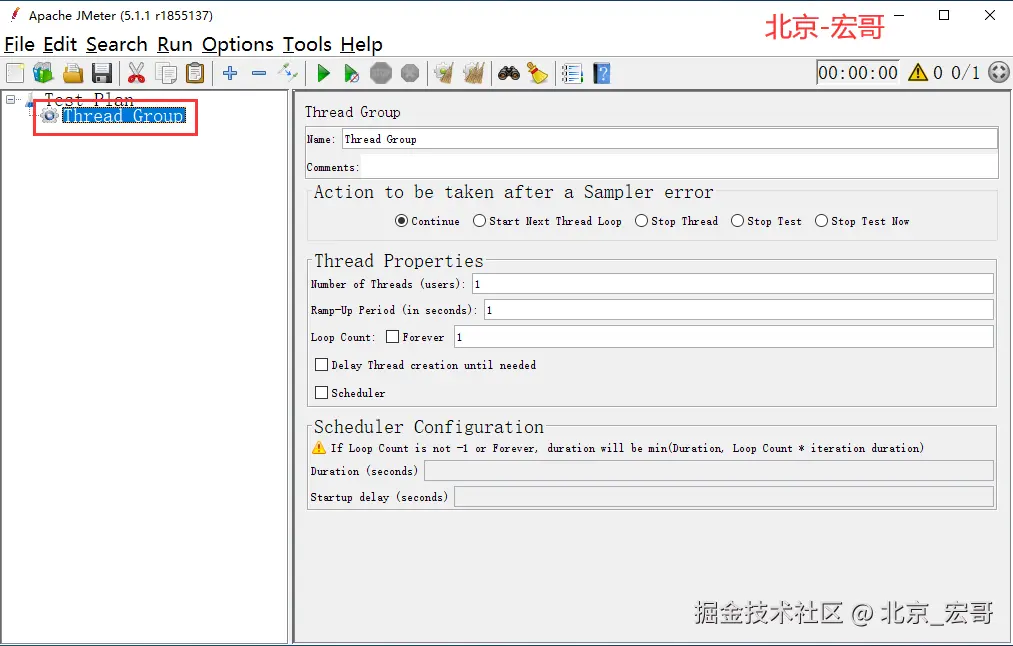Click the Open file folder icon

73,73
